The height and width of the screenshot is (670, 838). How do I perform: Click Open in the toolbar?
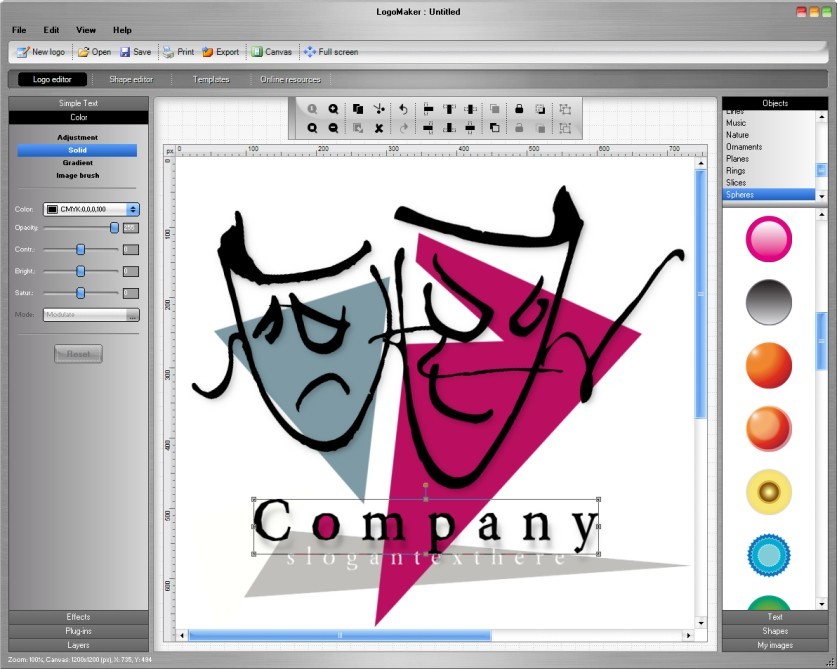coord(95,52)
